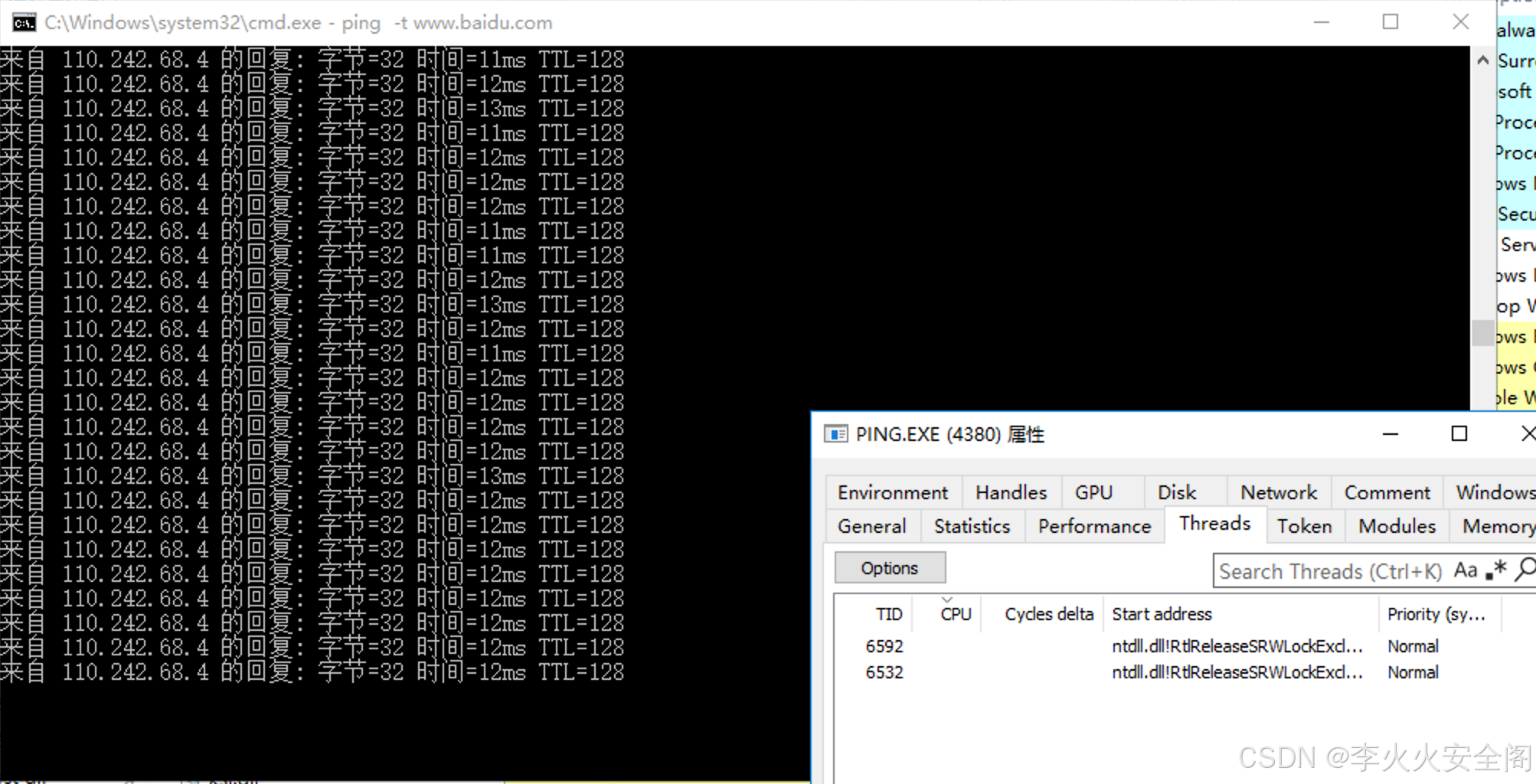The width and height of the screenshot is (1536, 784).
Task: Click scroll-up arrow of cmd window scrollbar
Action: point(1483,60)
